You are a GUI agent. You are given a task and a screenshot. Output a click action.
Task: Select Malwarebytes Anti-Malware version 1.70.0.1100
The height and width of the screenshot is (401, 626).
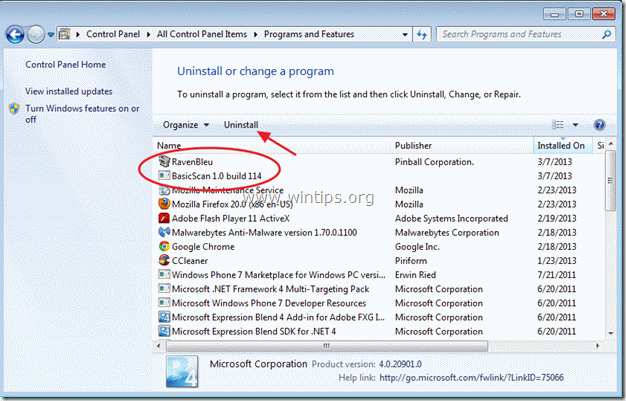pos(264,233)
